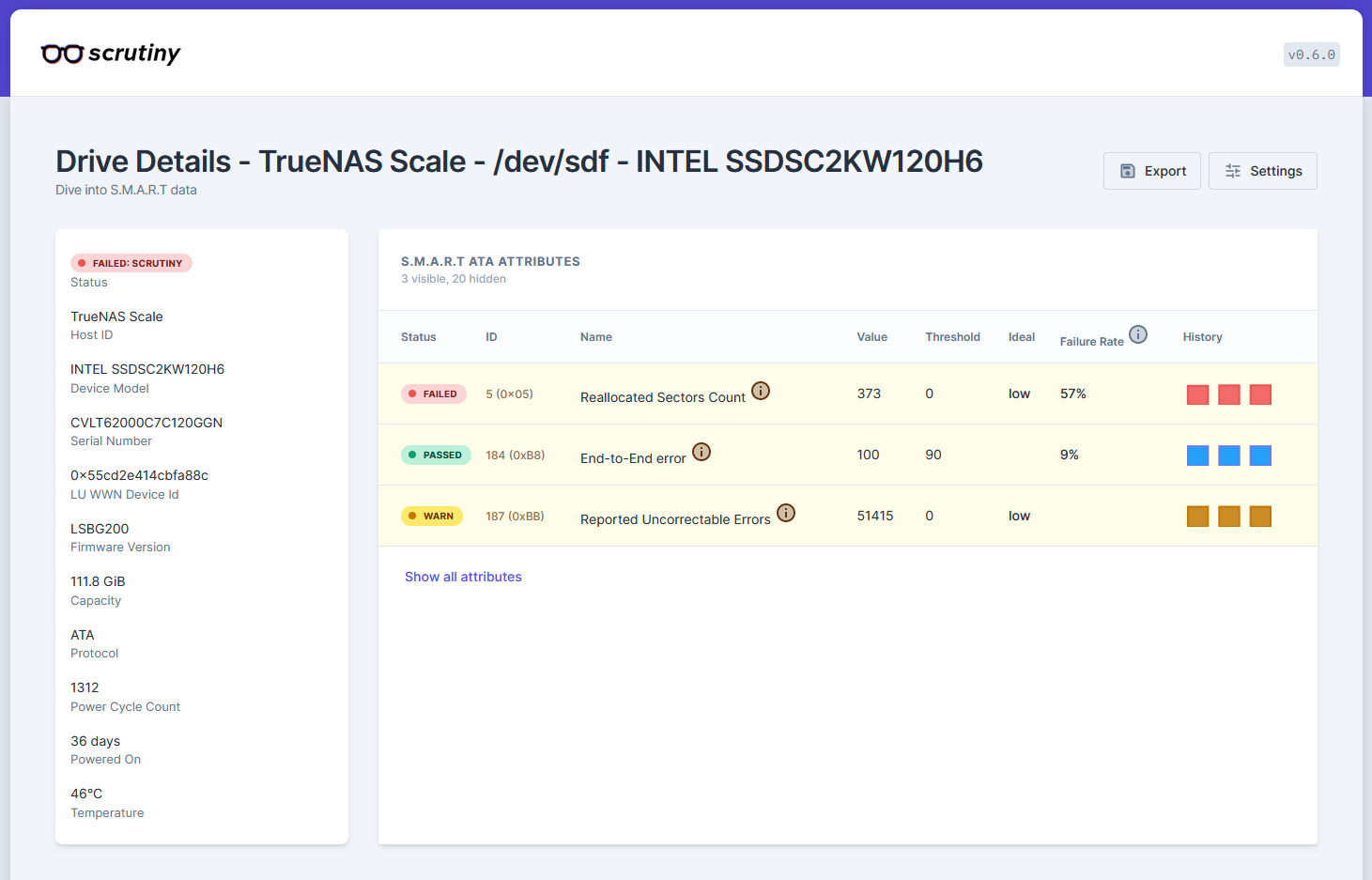Click the threshold 90 cell
The width and height of the screenshot is (1372, 880).
(933, 455)
